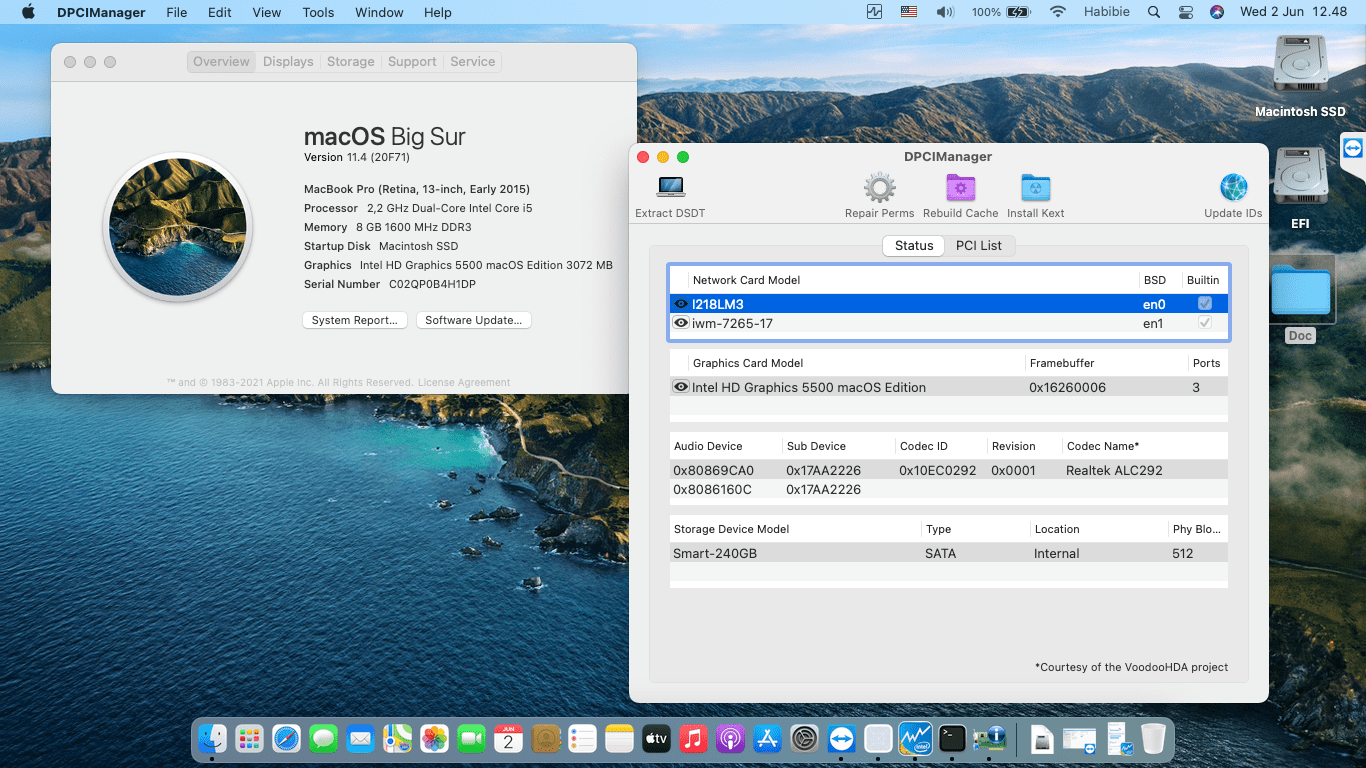Launch Safari from the Dock
Viewport: 1366px width, 768px height.
pyautogui.click(x=286, y=739)
